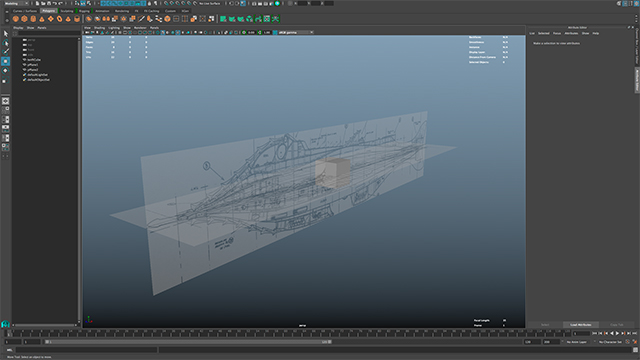
Task: Open the Modeling menu set dropdown
Action: [x=15, y=3]
